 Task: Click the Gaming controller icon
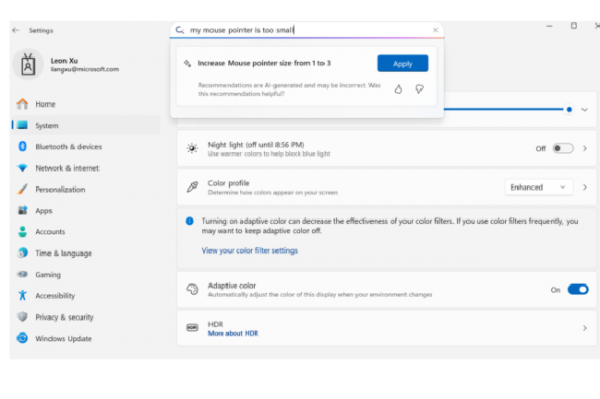coord(22,274)
